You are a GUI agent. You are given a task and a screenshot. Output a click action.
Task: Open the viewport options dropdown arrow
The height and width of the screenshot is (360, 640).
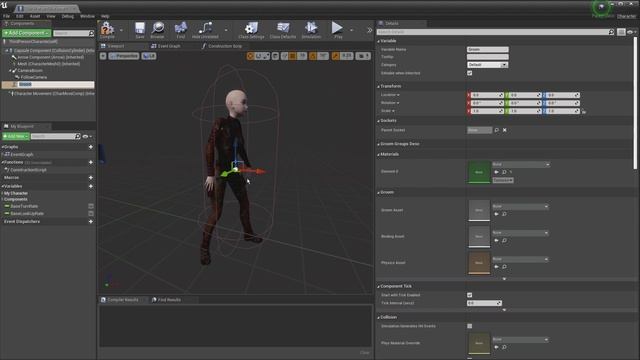(103, 56)
